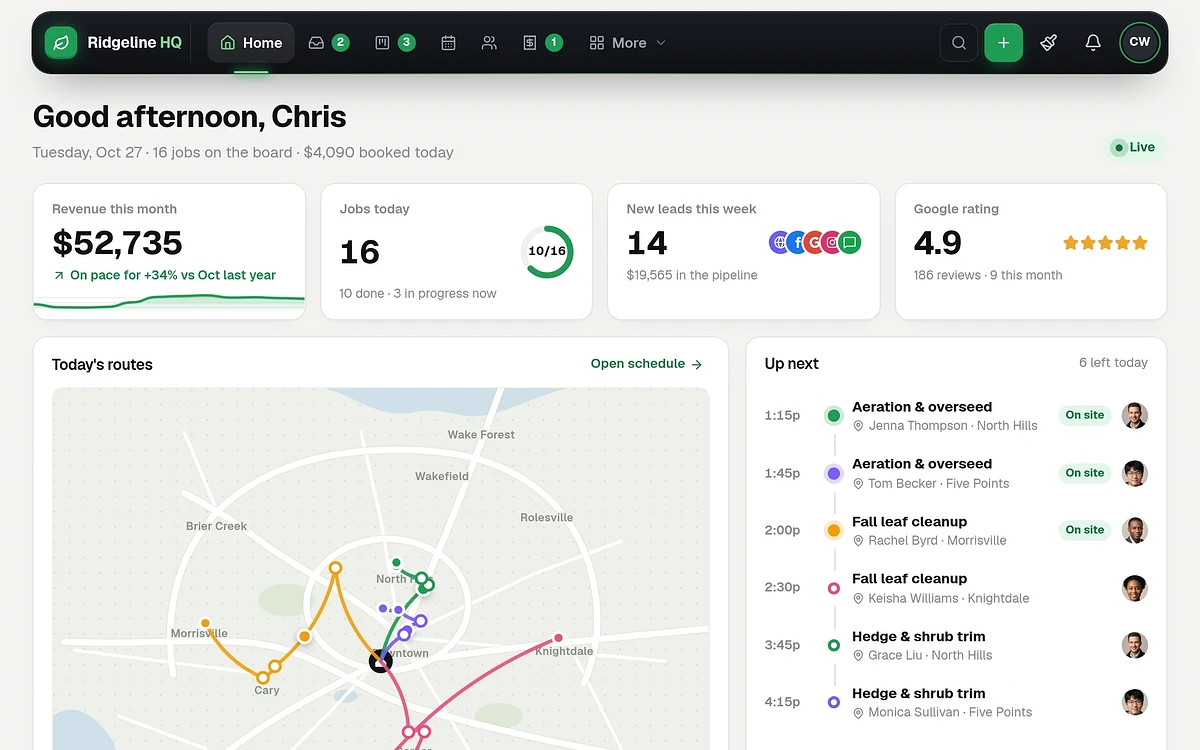The width and height of the screenshot is (1200, 750).
Task: Click the location pin next to Rachel Byrd
Action: 858,541
